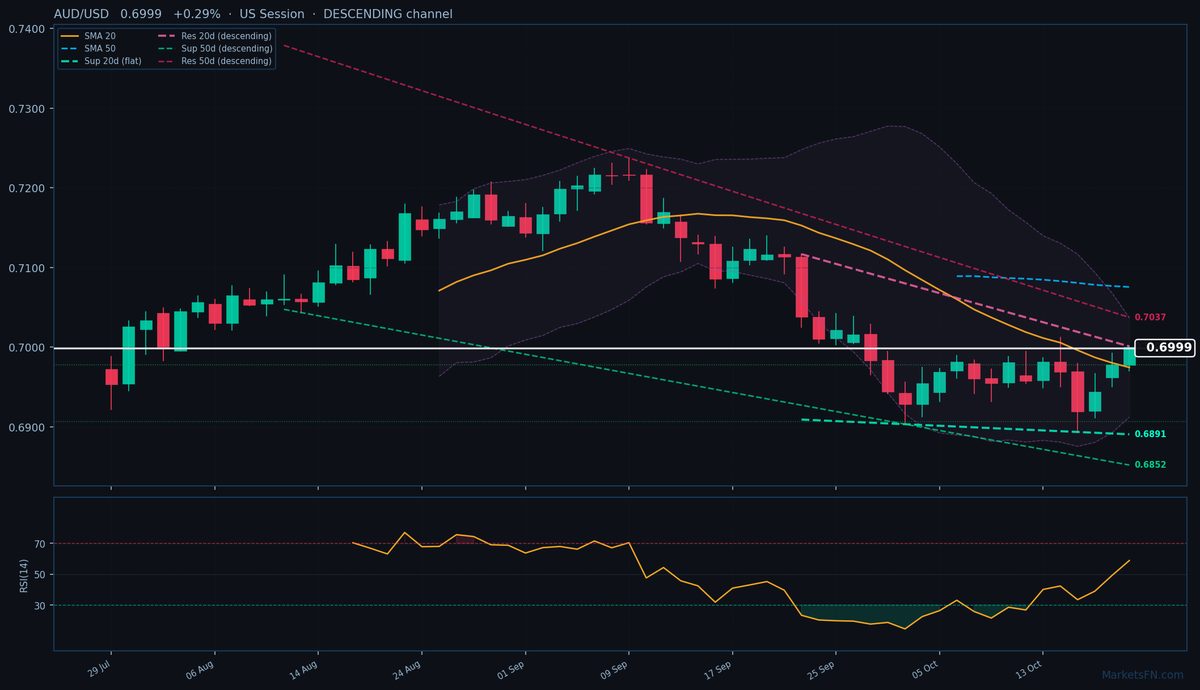Select Res 20d (descending) legend entry

click(214, 36)
